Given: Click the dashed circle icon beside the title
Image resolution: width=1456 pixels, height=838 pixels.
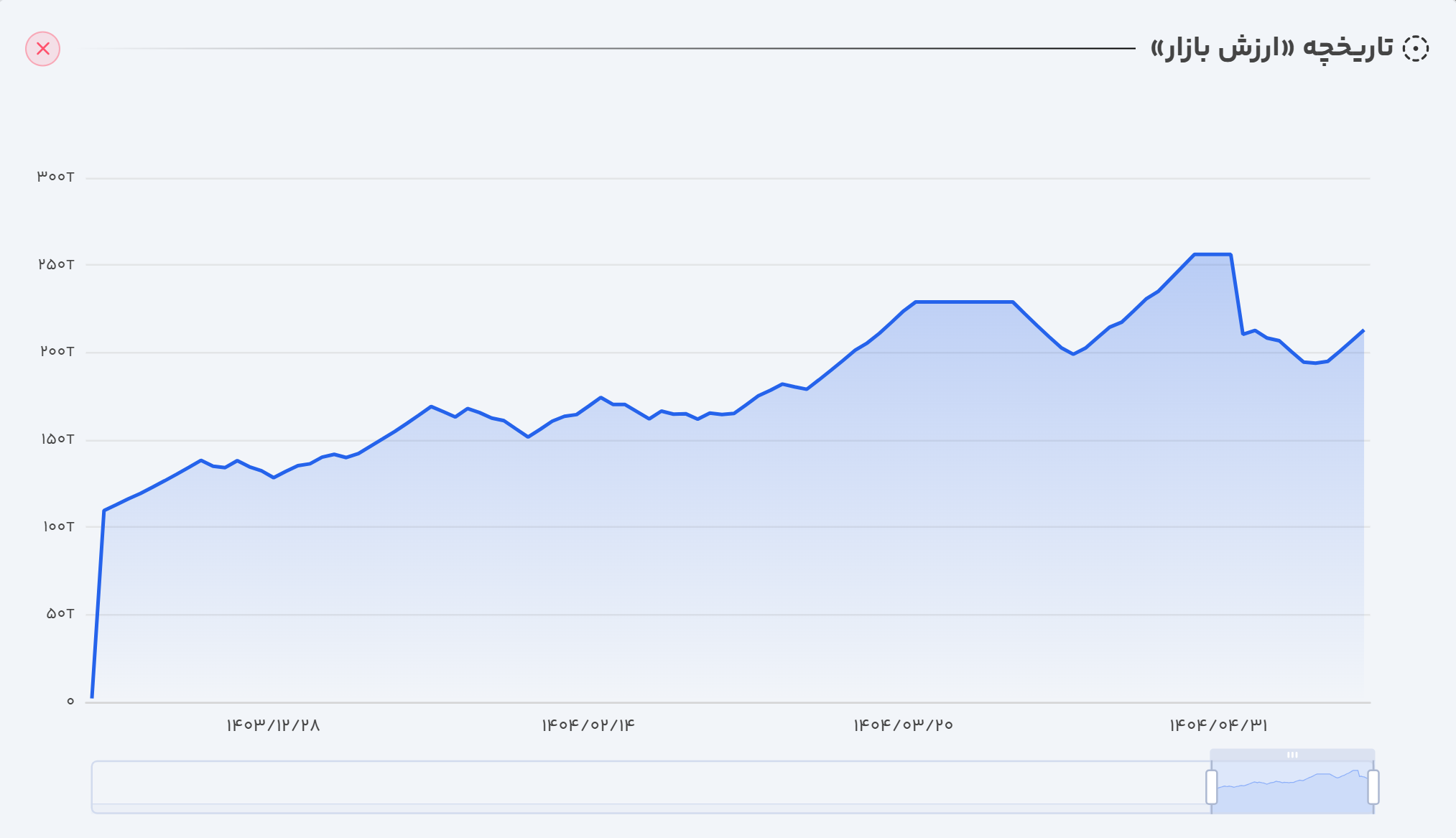Looking at the screenshot, I should click(1416, 49).
